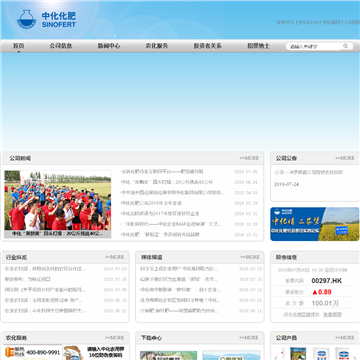Viewport: 360px width, 360px height.
Task: Open the 招贤纳士 menu item
Action: click(x=258, y=46)
